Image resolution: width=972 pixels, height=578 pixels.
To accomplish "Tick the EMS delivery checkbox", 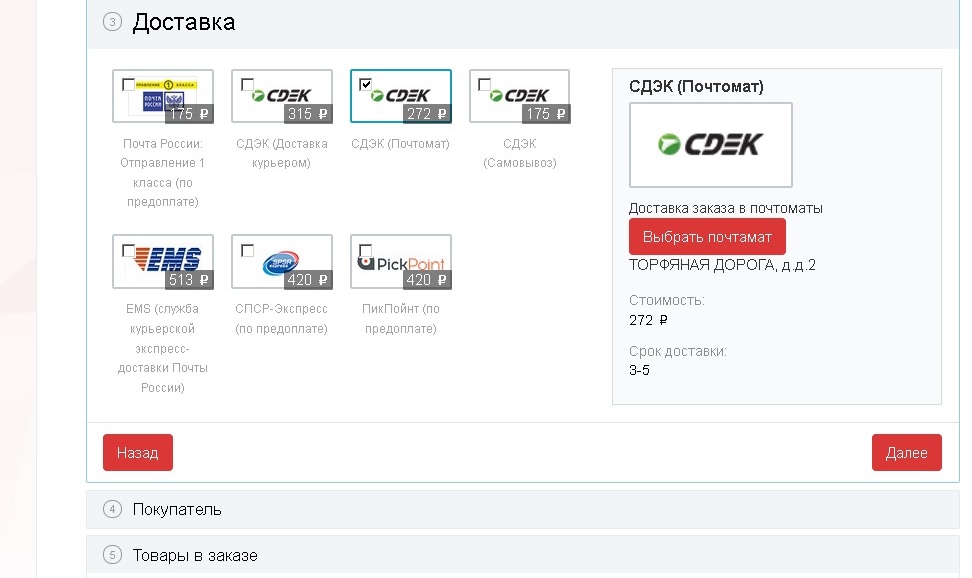I will coord(128,250).
